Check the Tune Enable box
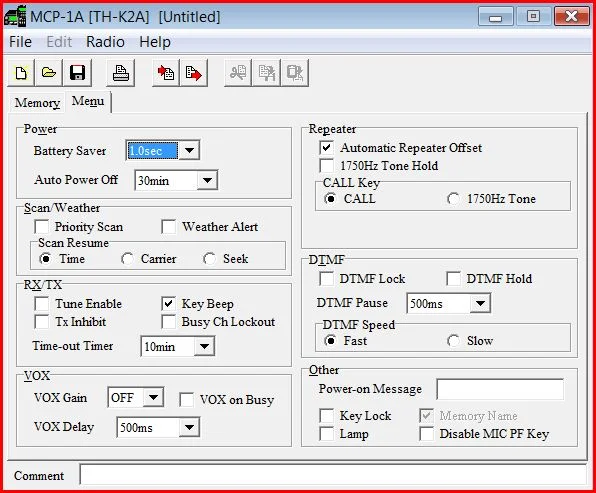 pos(42,304)
